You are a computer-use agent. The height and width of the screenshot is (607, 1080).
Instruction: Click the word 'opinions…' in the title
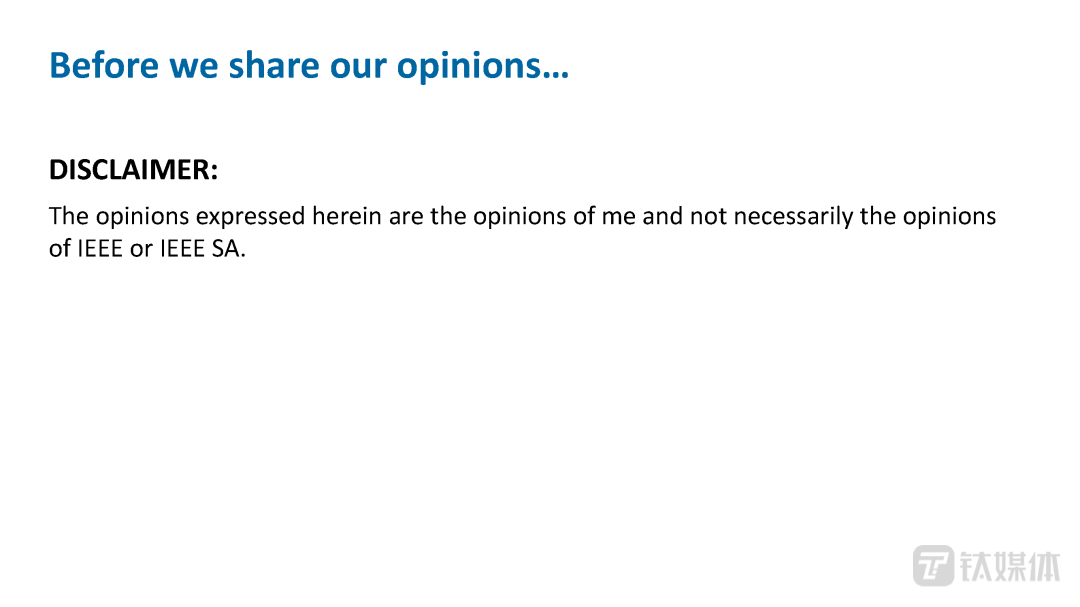(x=482, y=65)
